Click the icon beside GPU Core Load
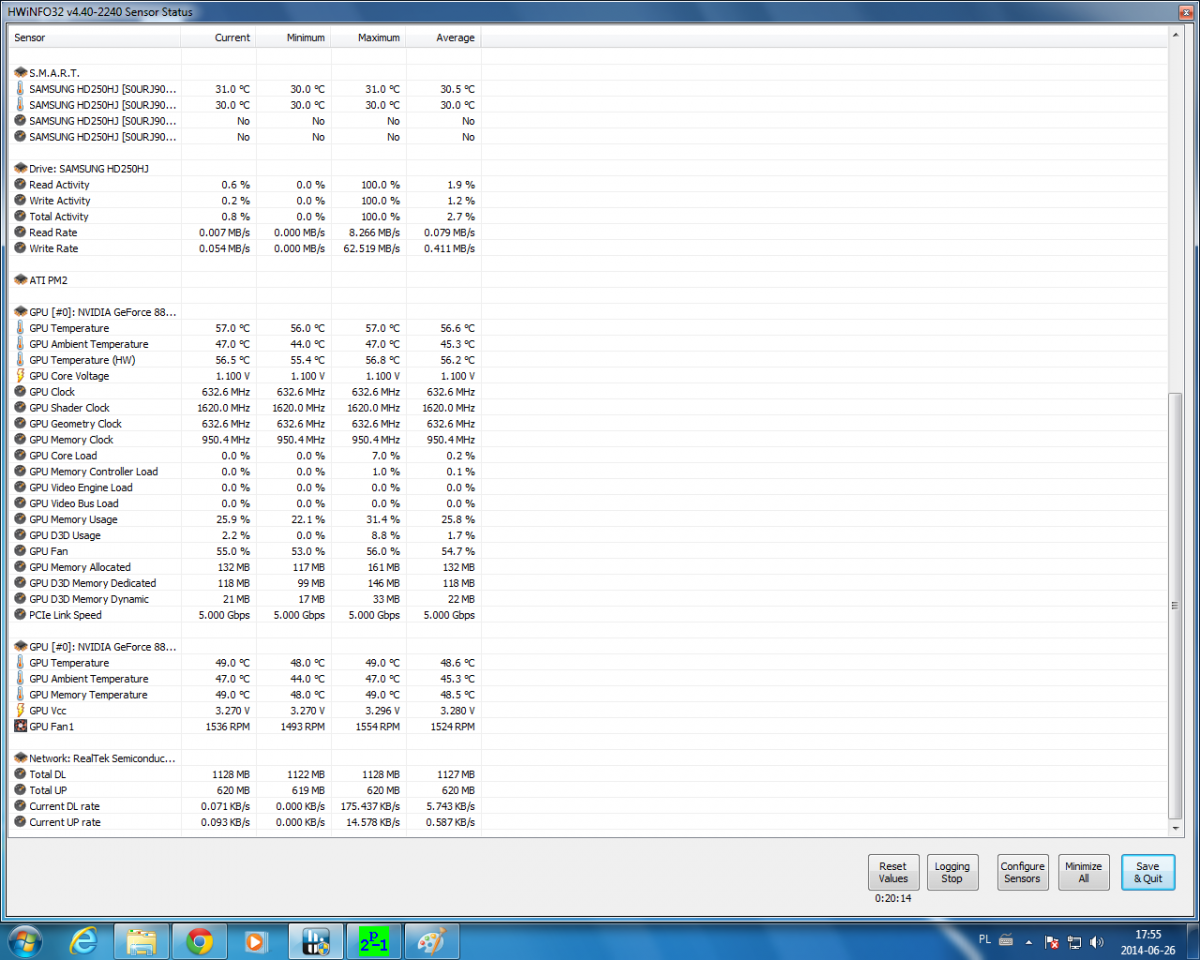Viewport: 1200px width, 960px height. click(x=20, y=456)
